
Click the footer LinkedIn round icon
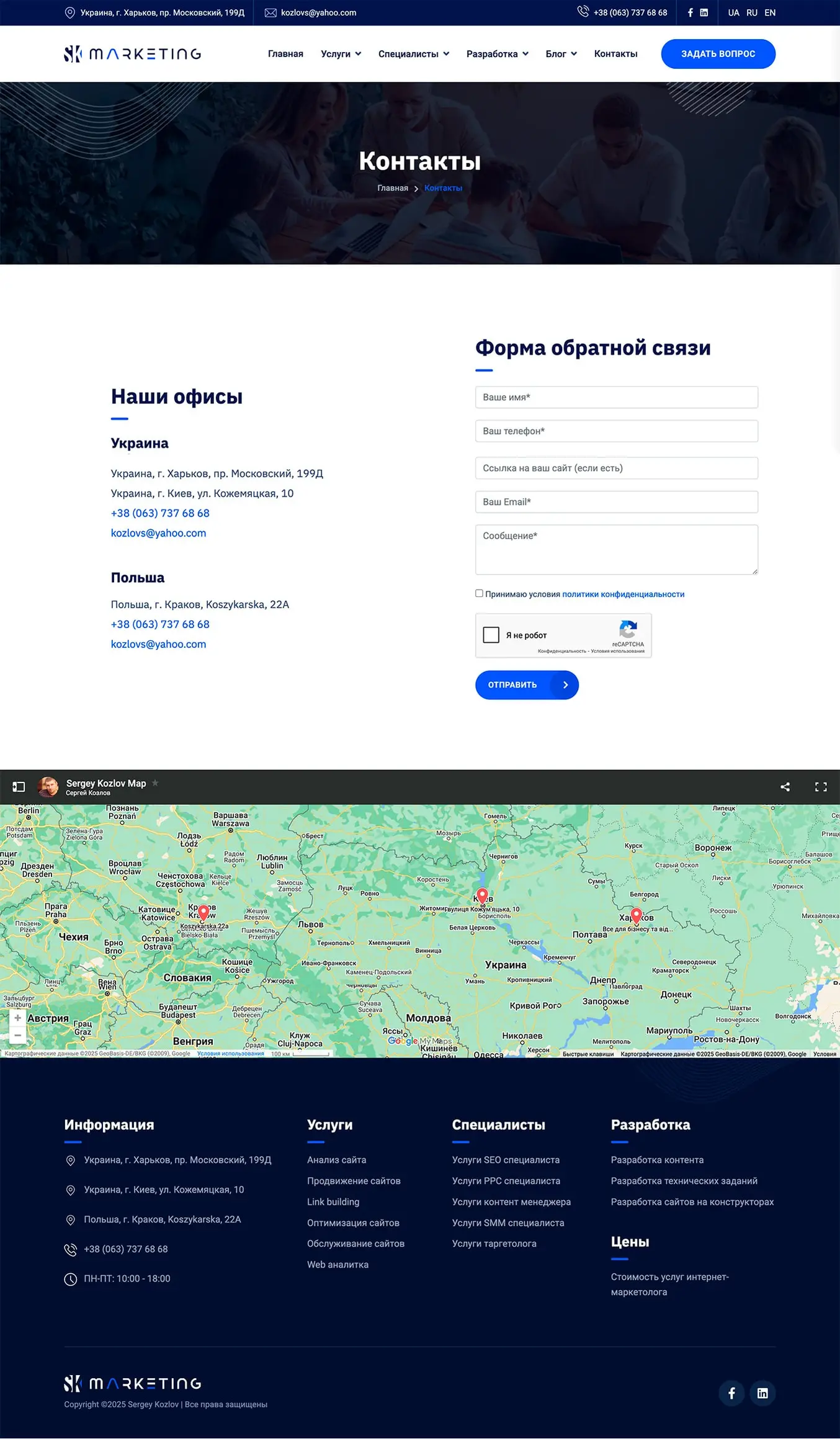[x=762, y=1393]
